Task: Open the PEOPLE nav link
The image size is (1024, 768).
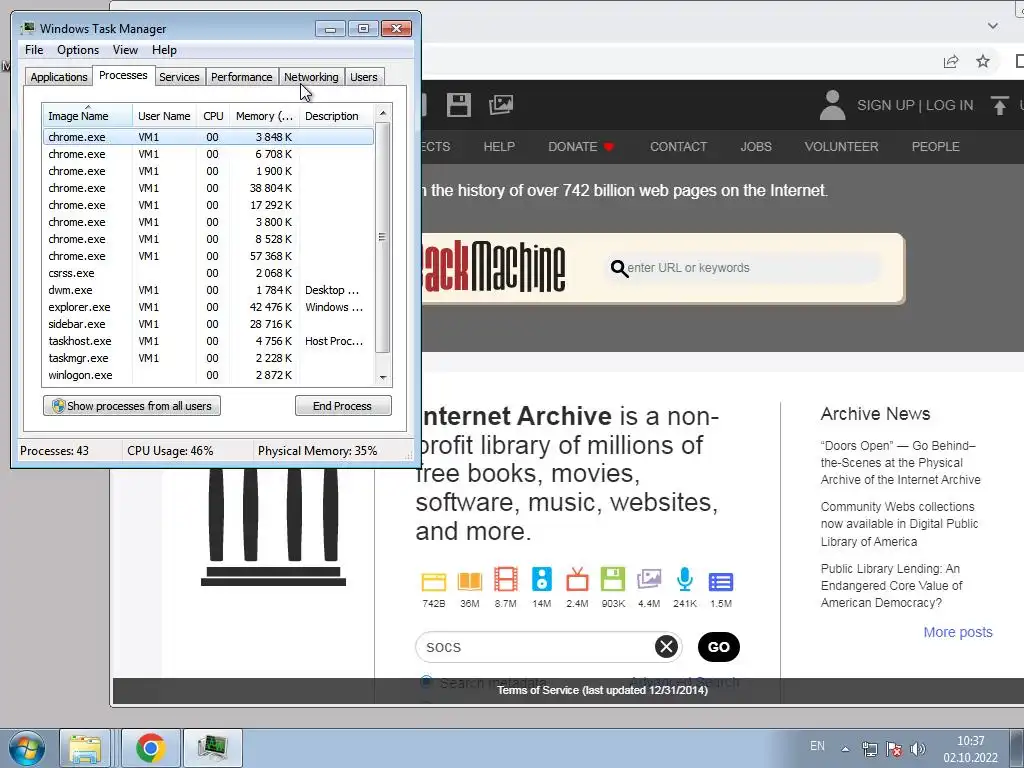Action: click(935, 147)
